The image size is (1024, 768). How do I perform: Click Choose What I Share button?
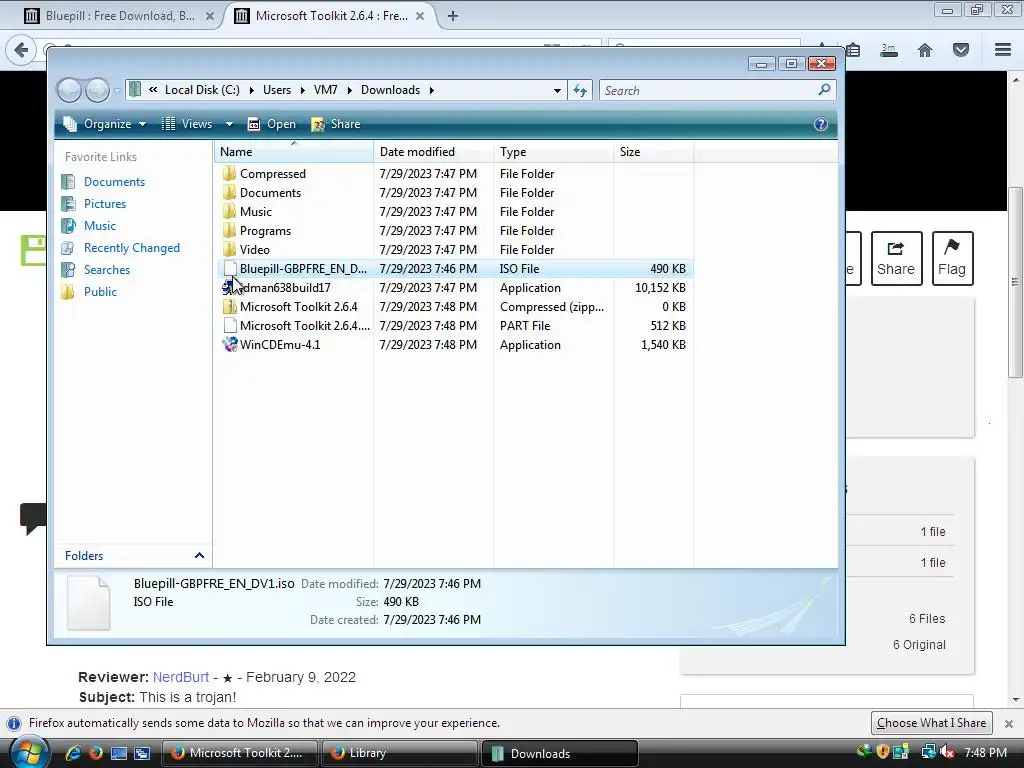931,723
